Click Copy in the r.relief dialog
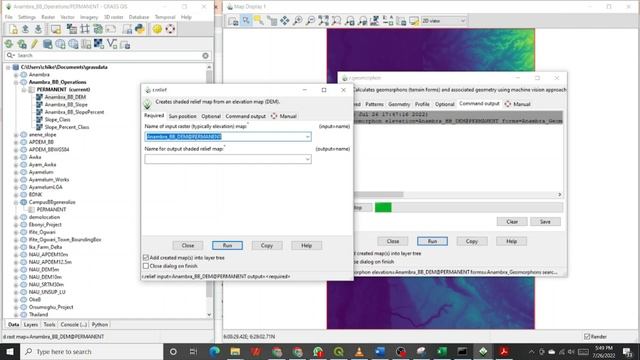 (267, 245)
